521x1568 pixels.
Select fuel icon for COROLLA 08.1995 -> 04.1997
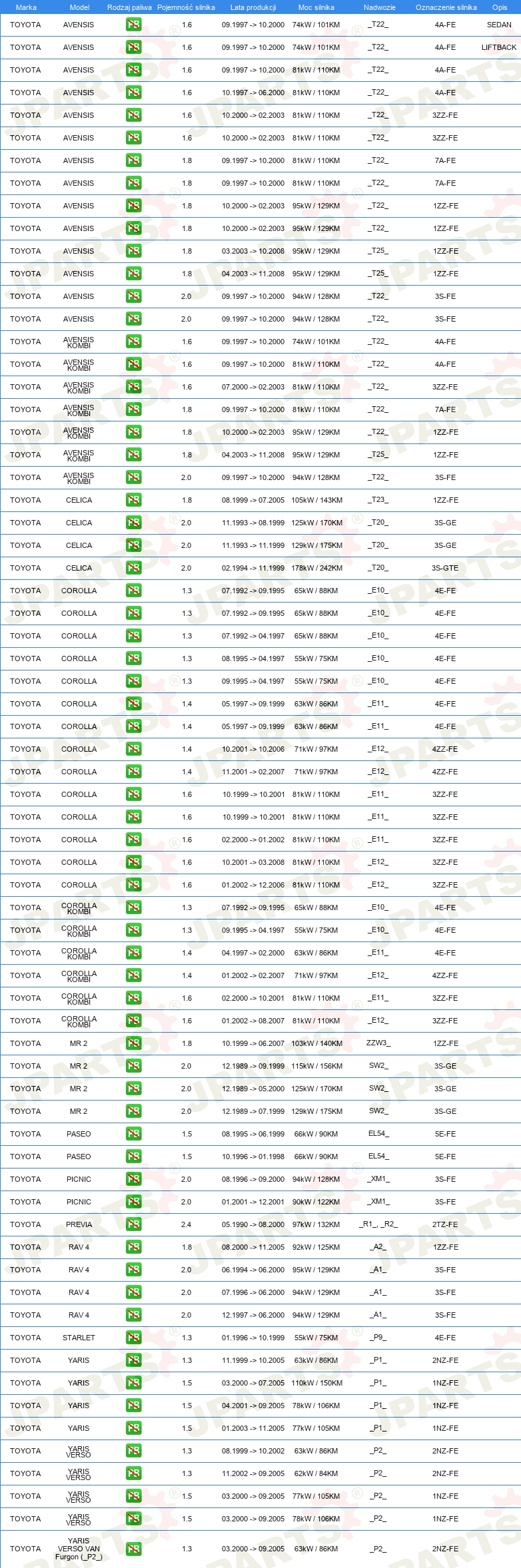[x=133, y=658]
